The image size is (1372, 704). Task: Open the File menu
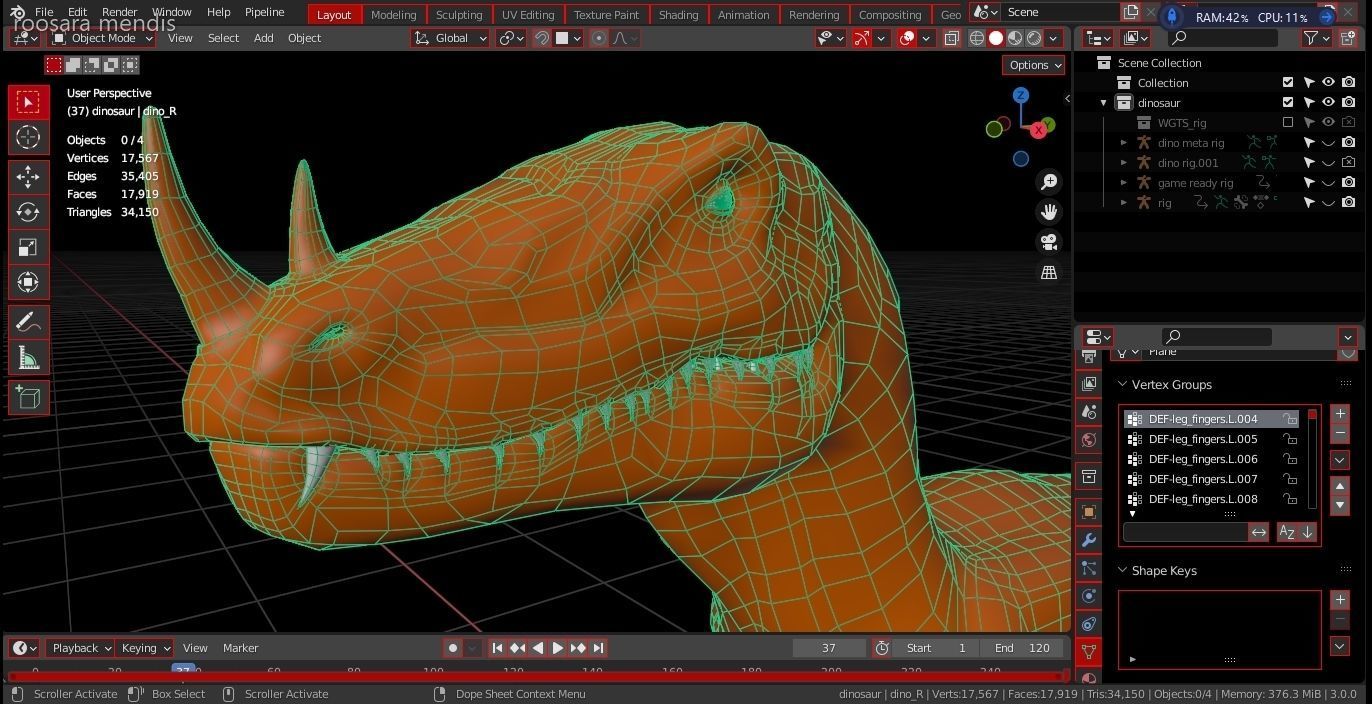pos(44,12)
